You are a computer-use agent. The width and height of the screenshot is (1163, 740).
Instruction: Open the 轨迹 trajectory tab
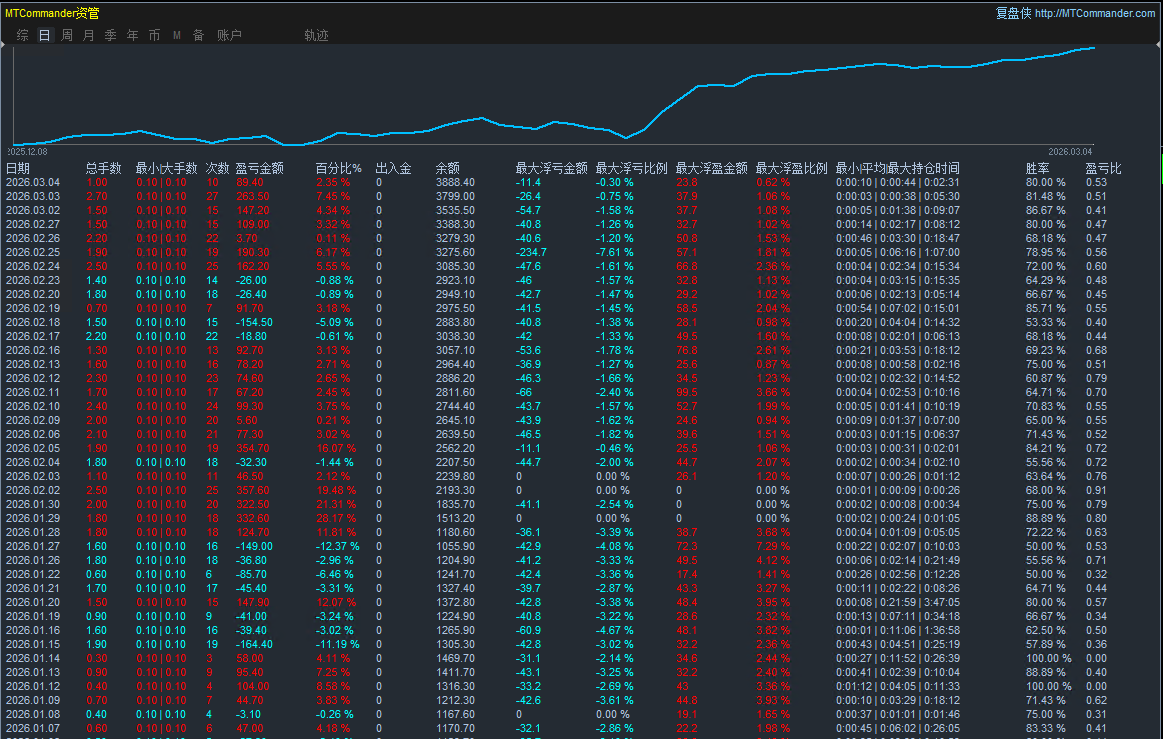pos(316,35)
